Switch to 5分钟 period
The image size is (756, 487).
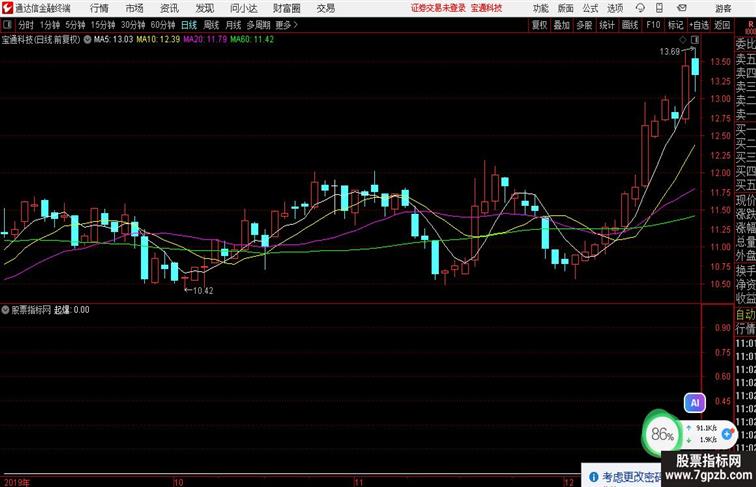click(x=75, y=25)
